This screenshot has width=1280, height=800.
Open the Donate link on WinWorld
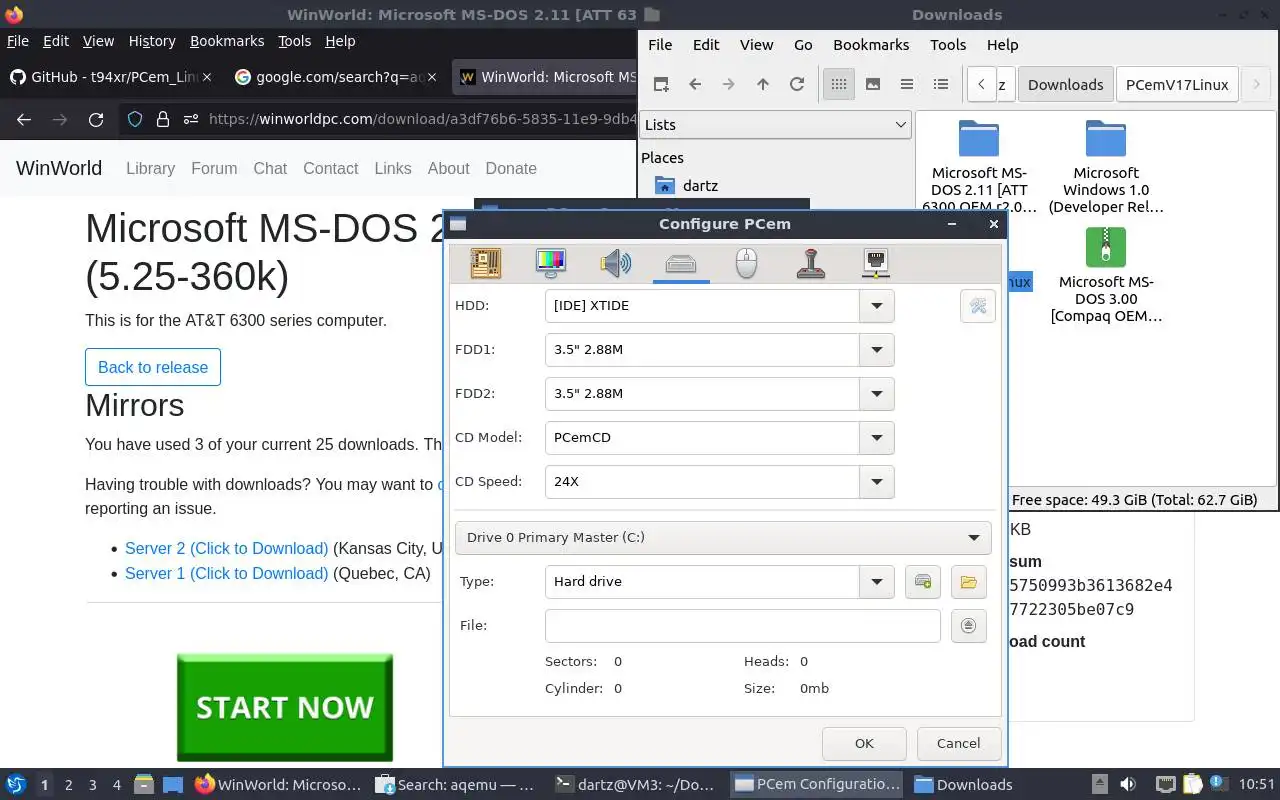coord(511,168)
